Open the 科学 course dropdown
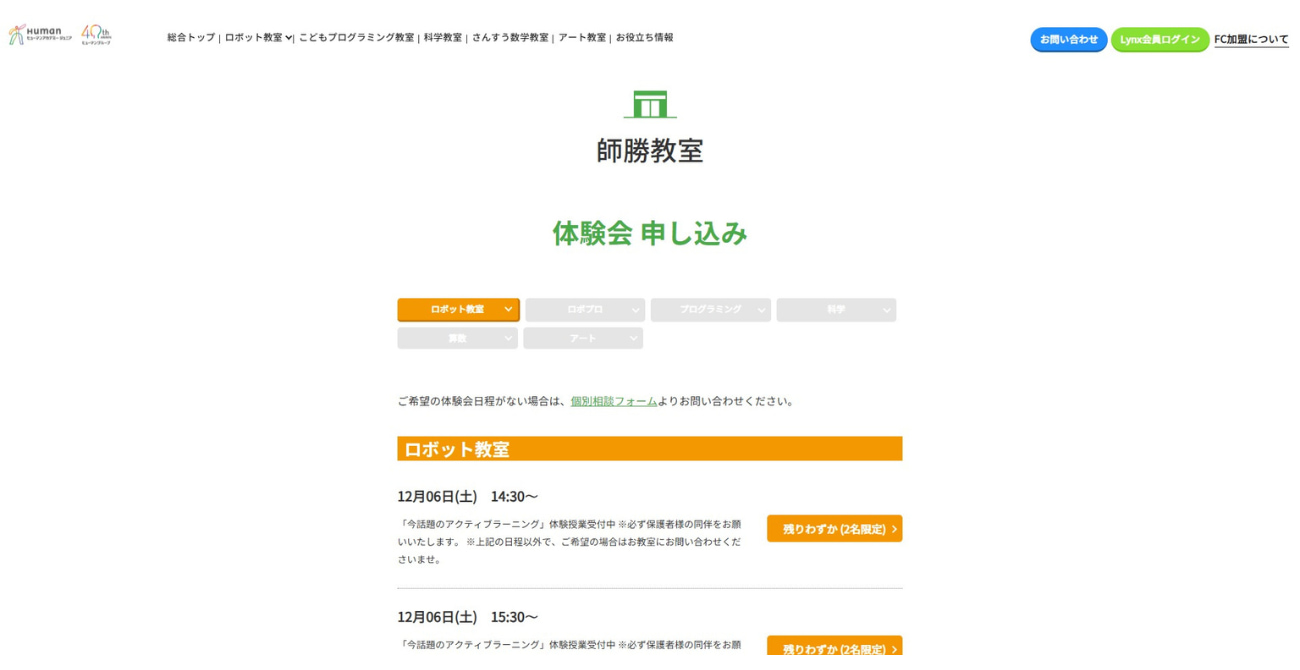1300x670 pixels. coord(836,310)
